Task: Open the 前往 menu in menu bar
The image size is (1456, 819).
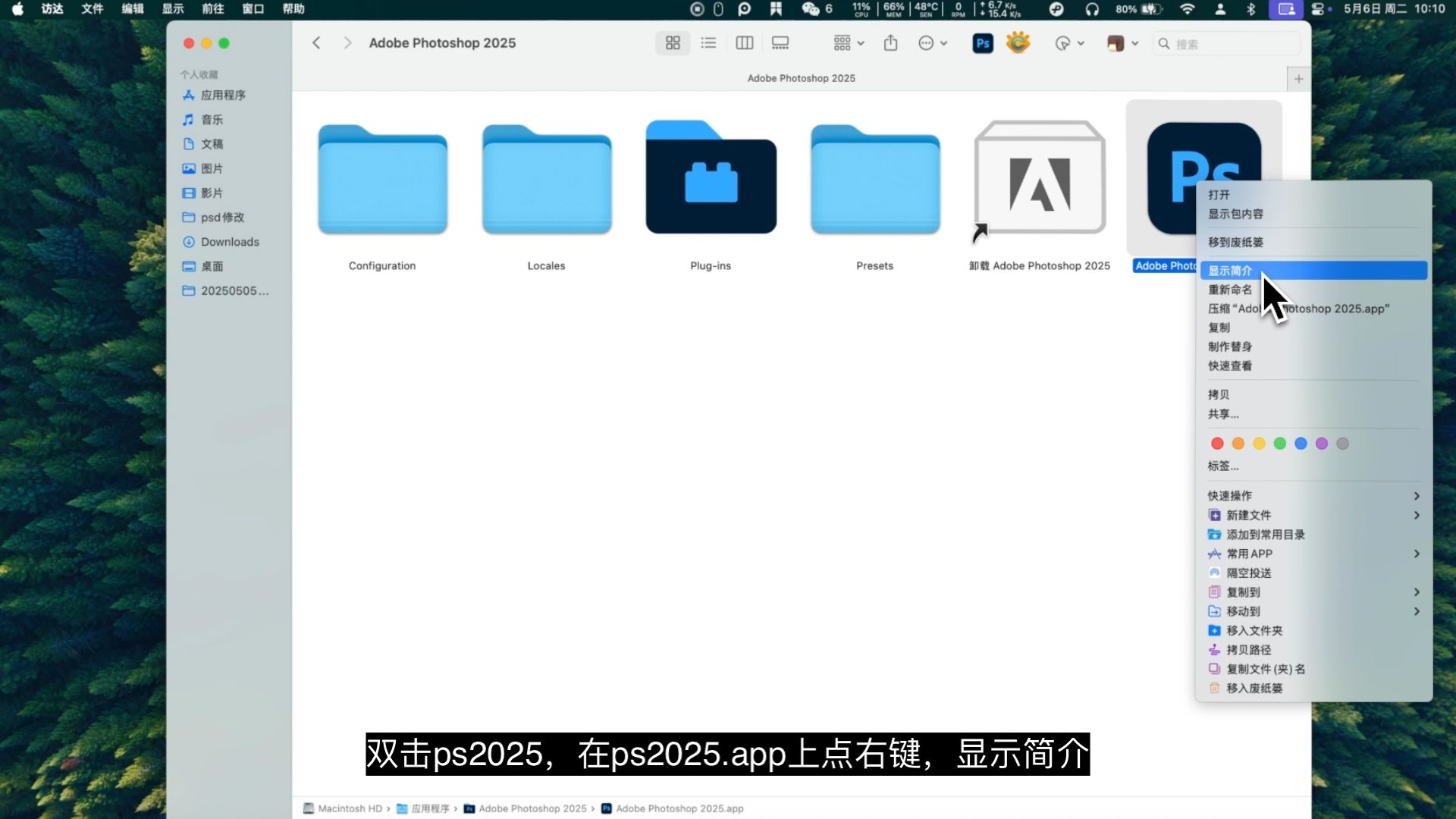Action: pos(212,9)
